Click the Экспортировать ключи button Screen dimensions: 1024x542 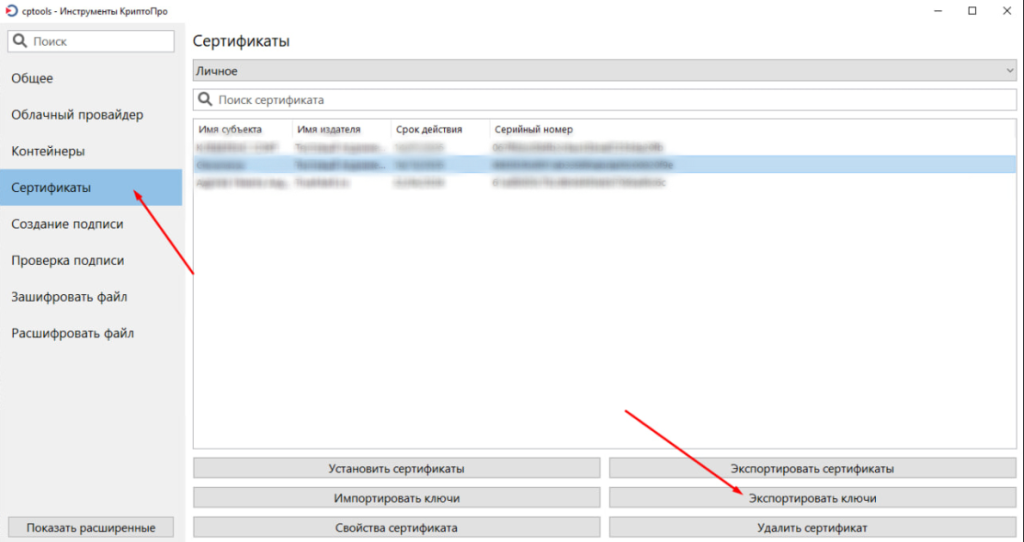tap(812, 498)
